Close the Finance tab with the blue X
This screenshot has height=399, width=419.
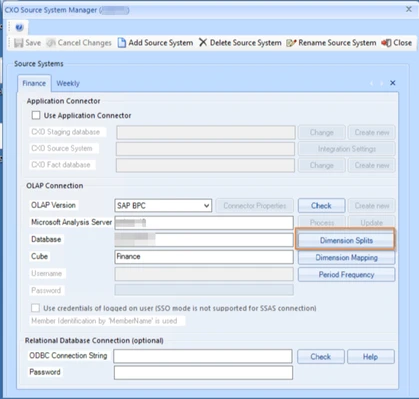393,83
